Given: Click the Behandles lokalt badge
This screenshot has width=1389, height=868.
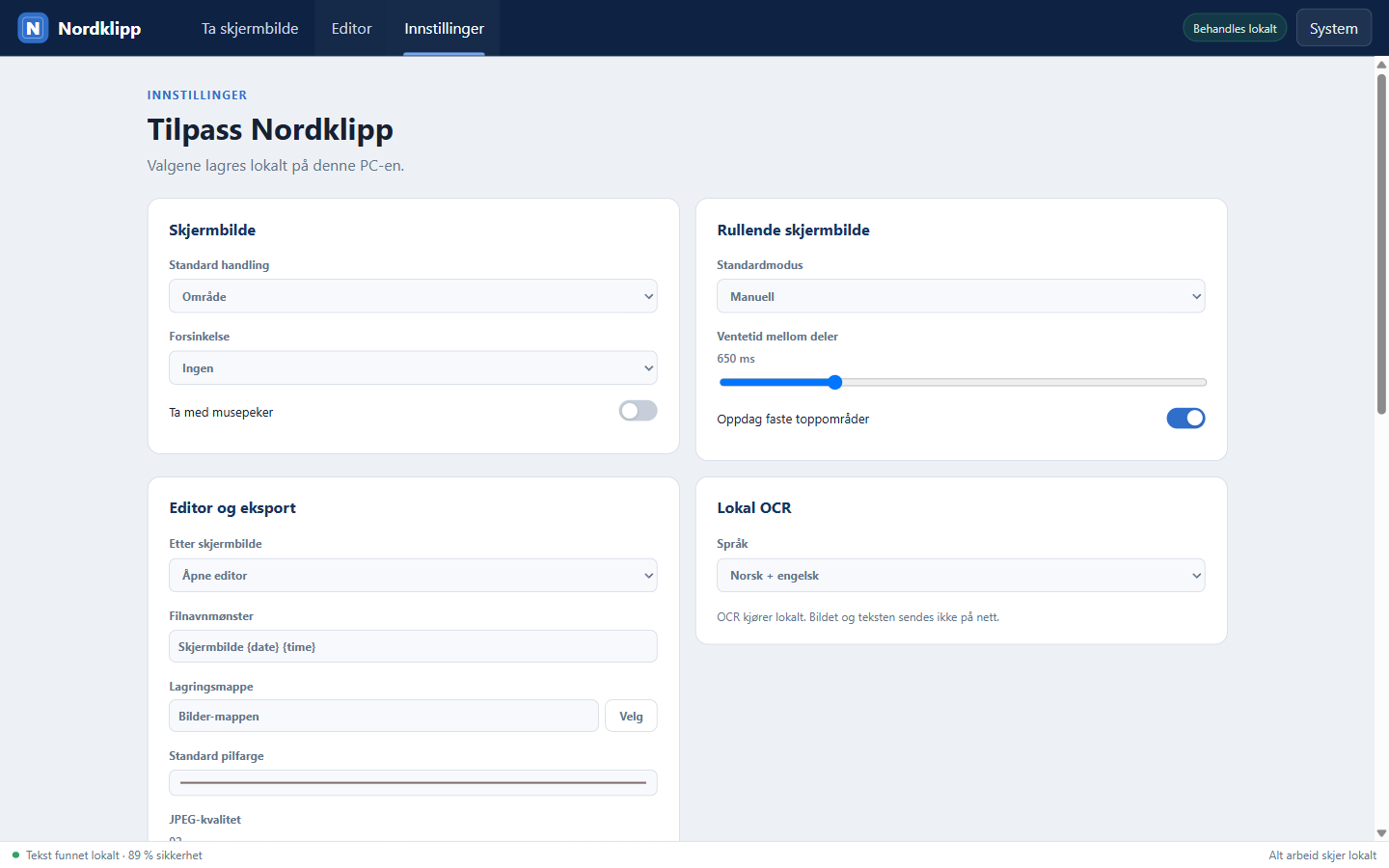Looking at the screenshot, I should click(1235, 28).
